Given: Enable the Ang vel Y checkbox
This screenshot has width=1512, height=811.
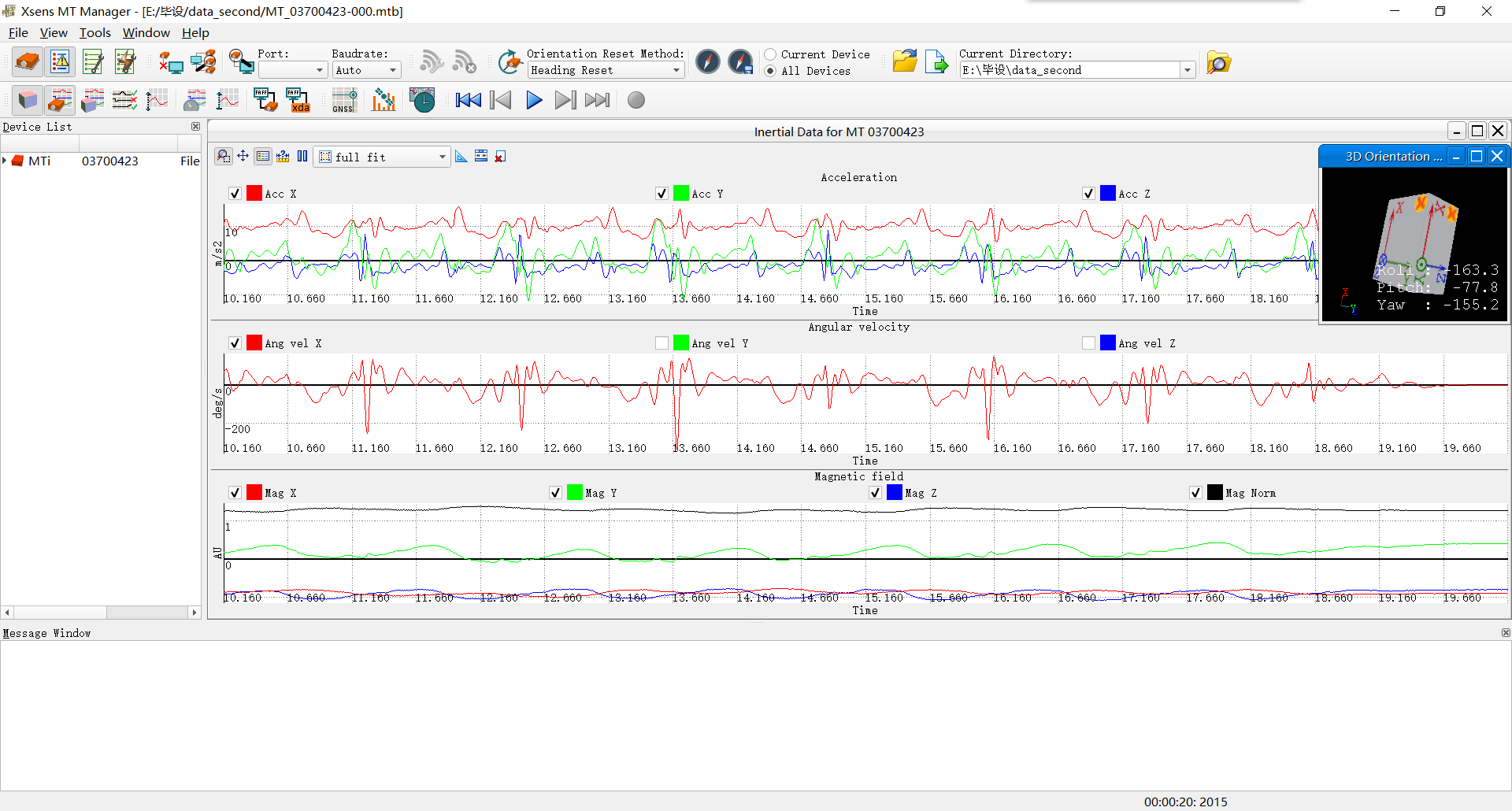Looking at the screenshot, I should click(x=661, y=343).
